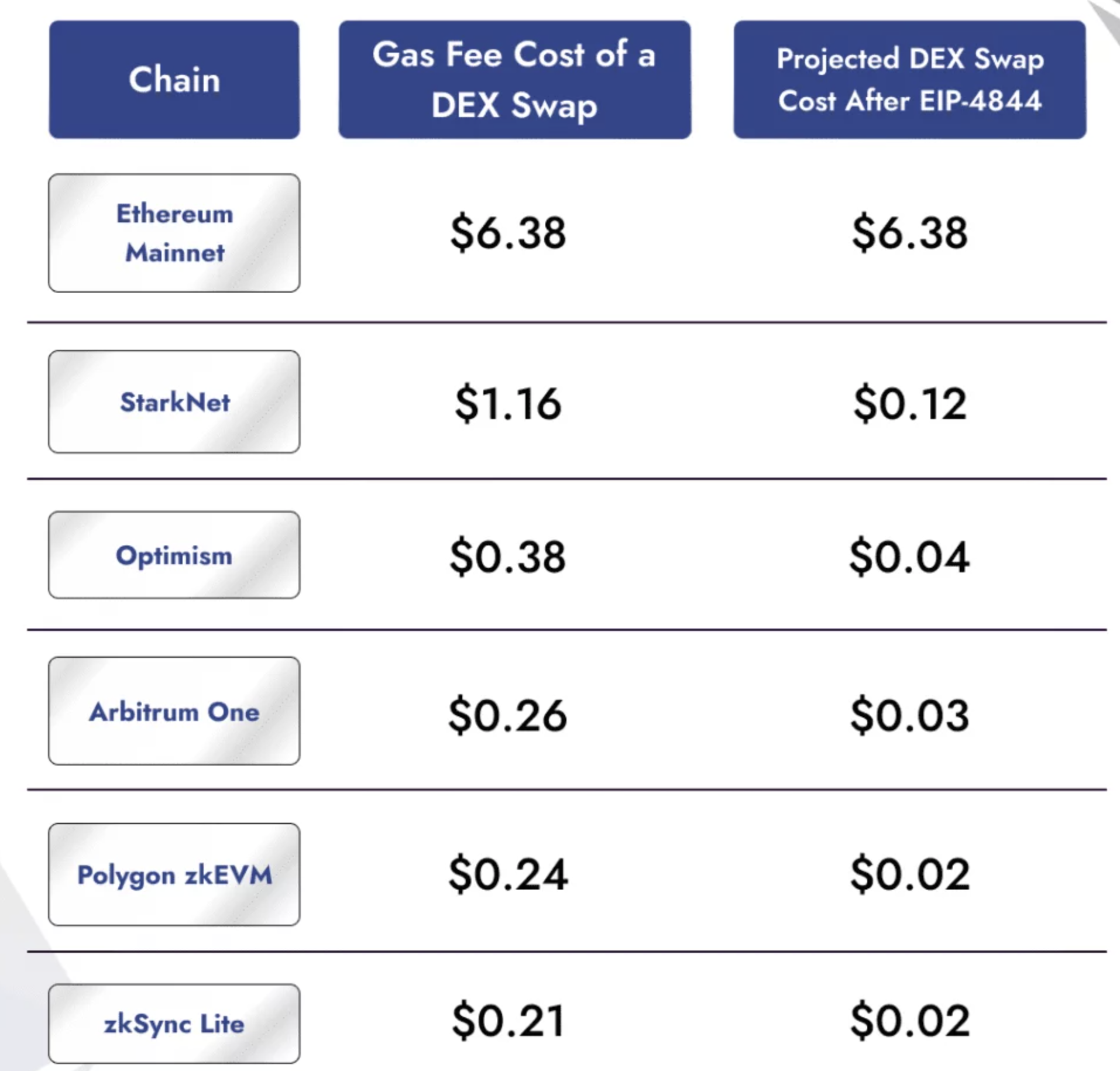Click StarkNet's $1.16 gas fee value
The image size is (1120, 1071).
508,403
